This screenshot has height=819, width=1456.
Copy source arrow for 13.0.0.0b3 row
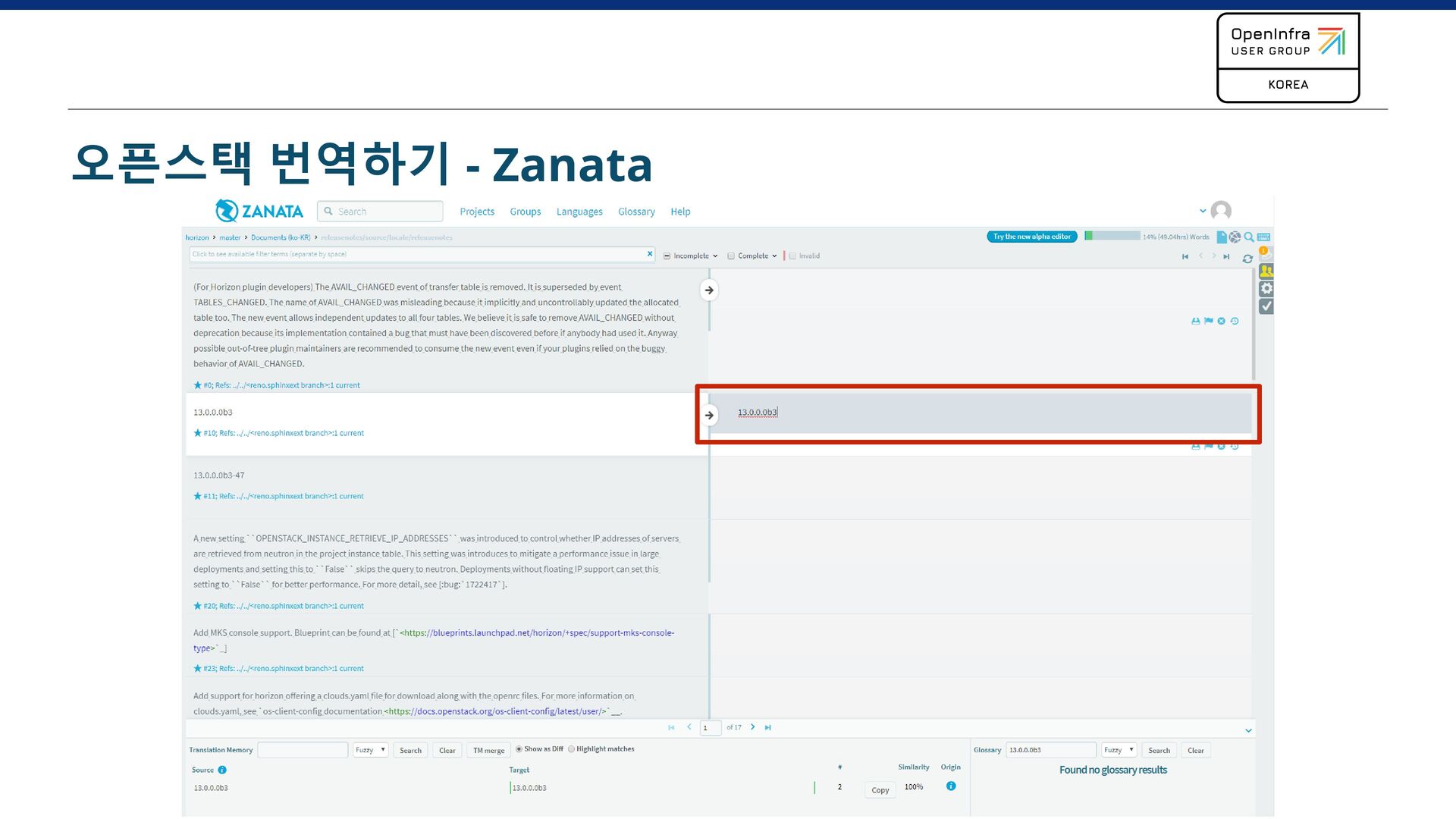coord(709,416)
